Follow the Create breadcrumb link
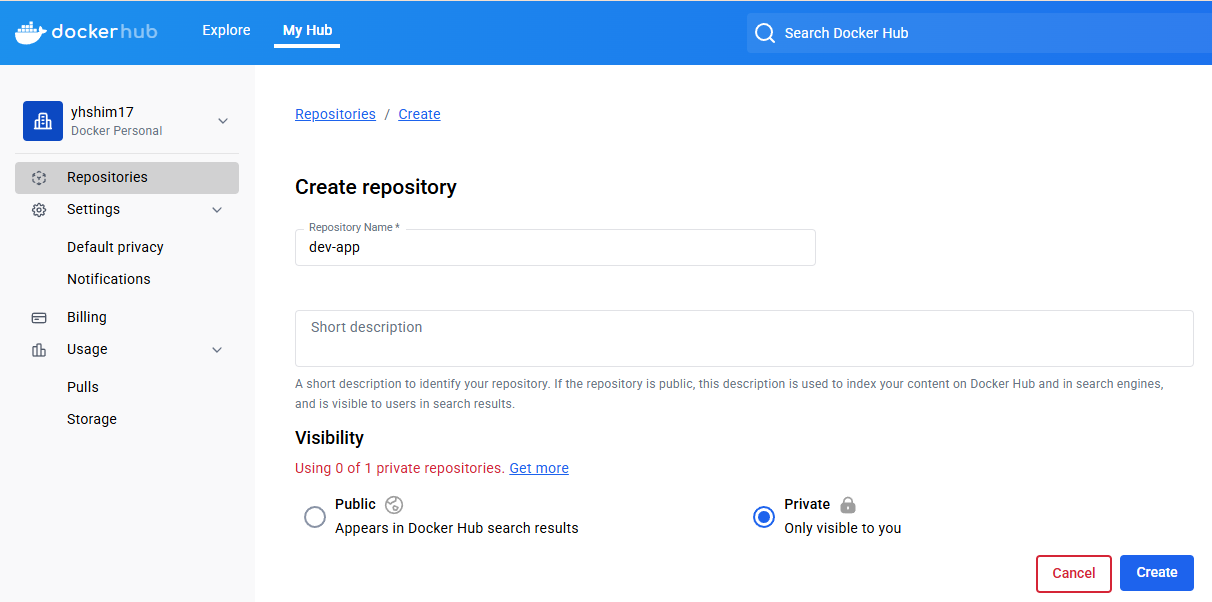1212x602 pixels. (x=419, y=114)
